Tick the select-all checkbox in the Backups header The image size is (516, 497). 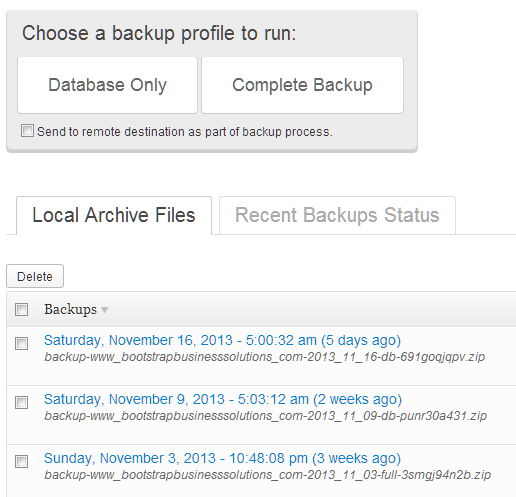21,309
